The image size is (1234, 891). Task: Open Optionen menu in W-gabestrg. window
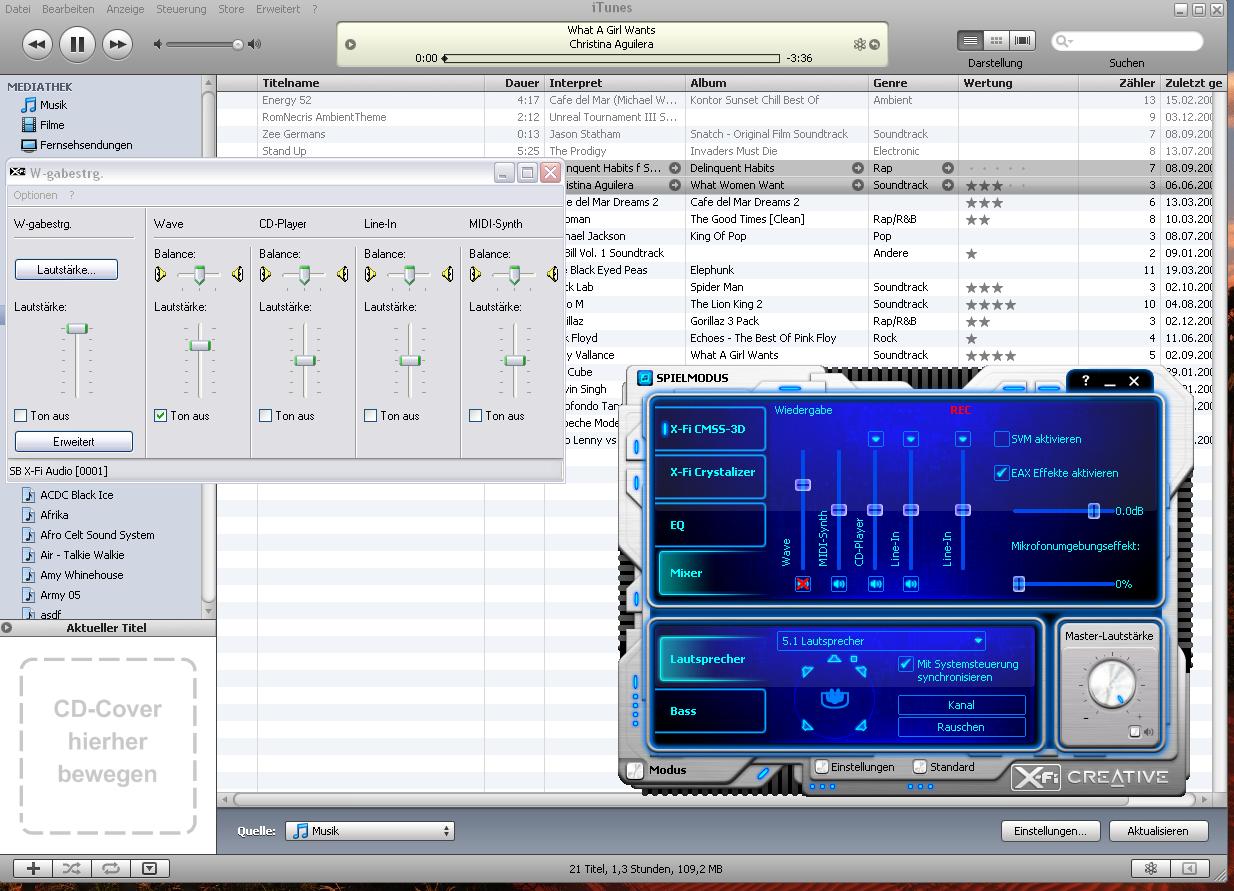pyautogui.click(x=35, y=195)
